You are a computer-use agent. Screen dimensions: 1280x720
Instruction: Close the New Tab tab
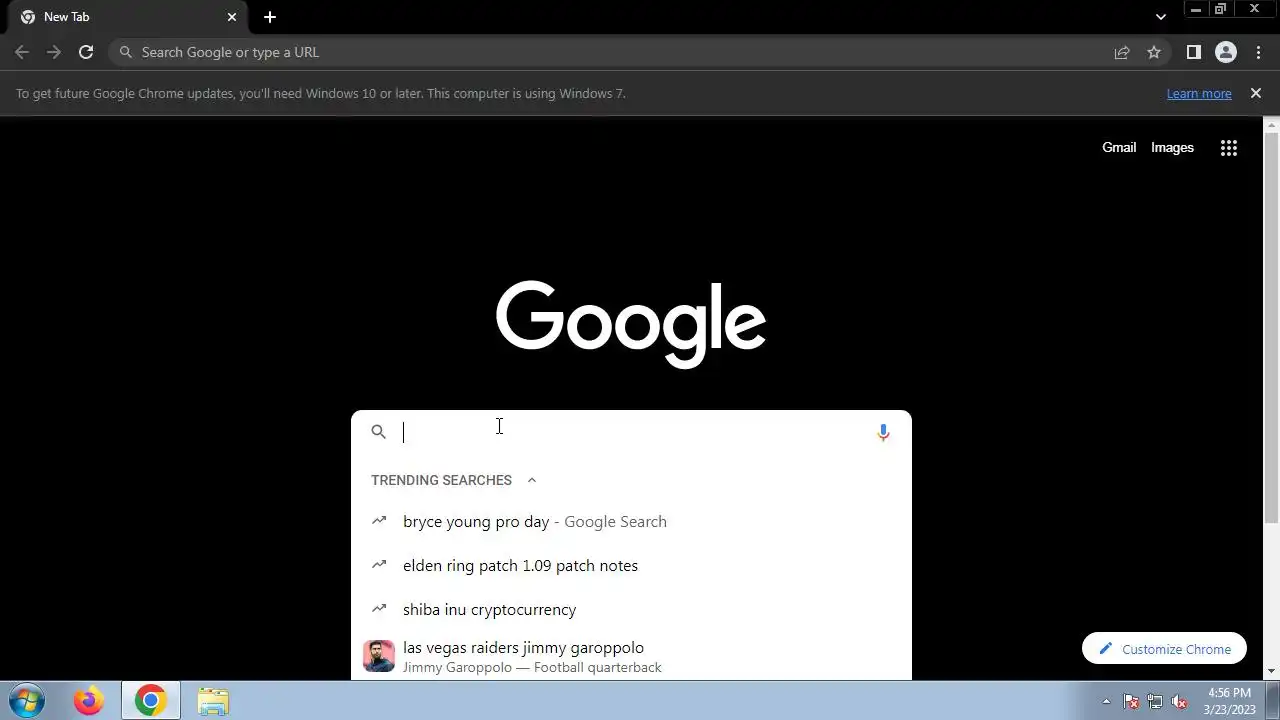coord(232,17)
